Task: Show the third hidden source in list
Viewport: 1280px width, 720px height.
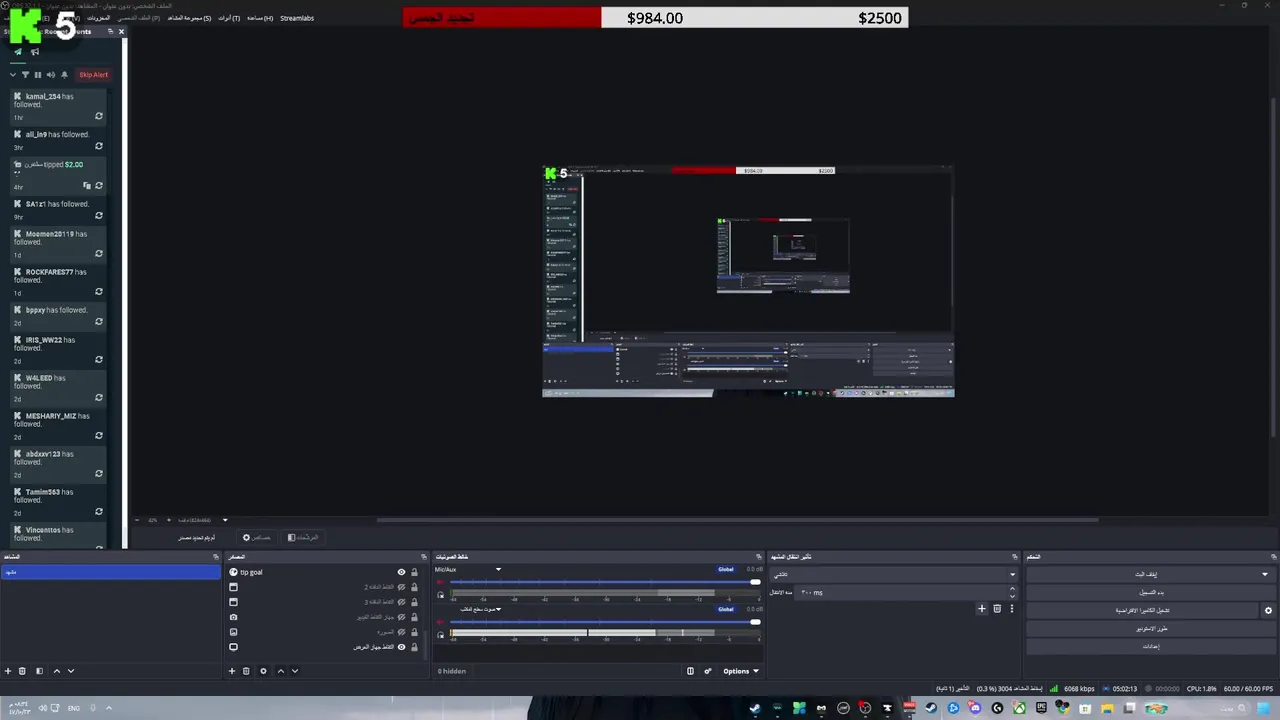Action: (x=401, y=602)
